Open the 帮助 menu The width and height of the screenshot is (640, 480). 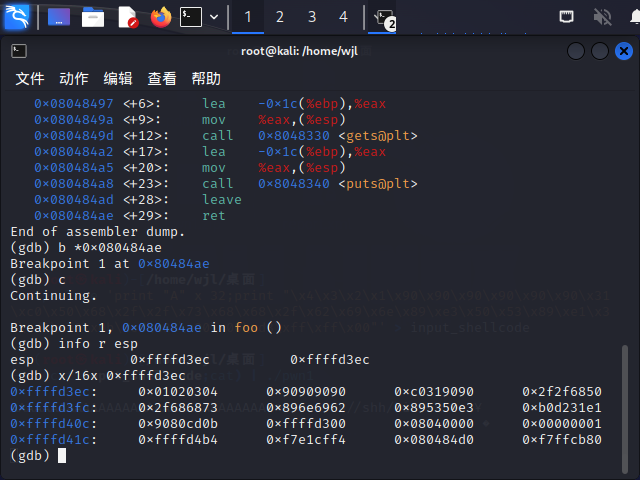[x=206, y=78]
